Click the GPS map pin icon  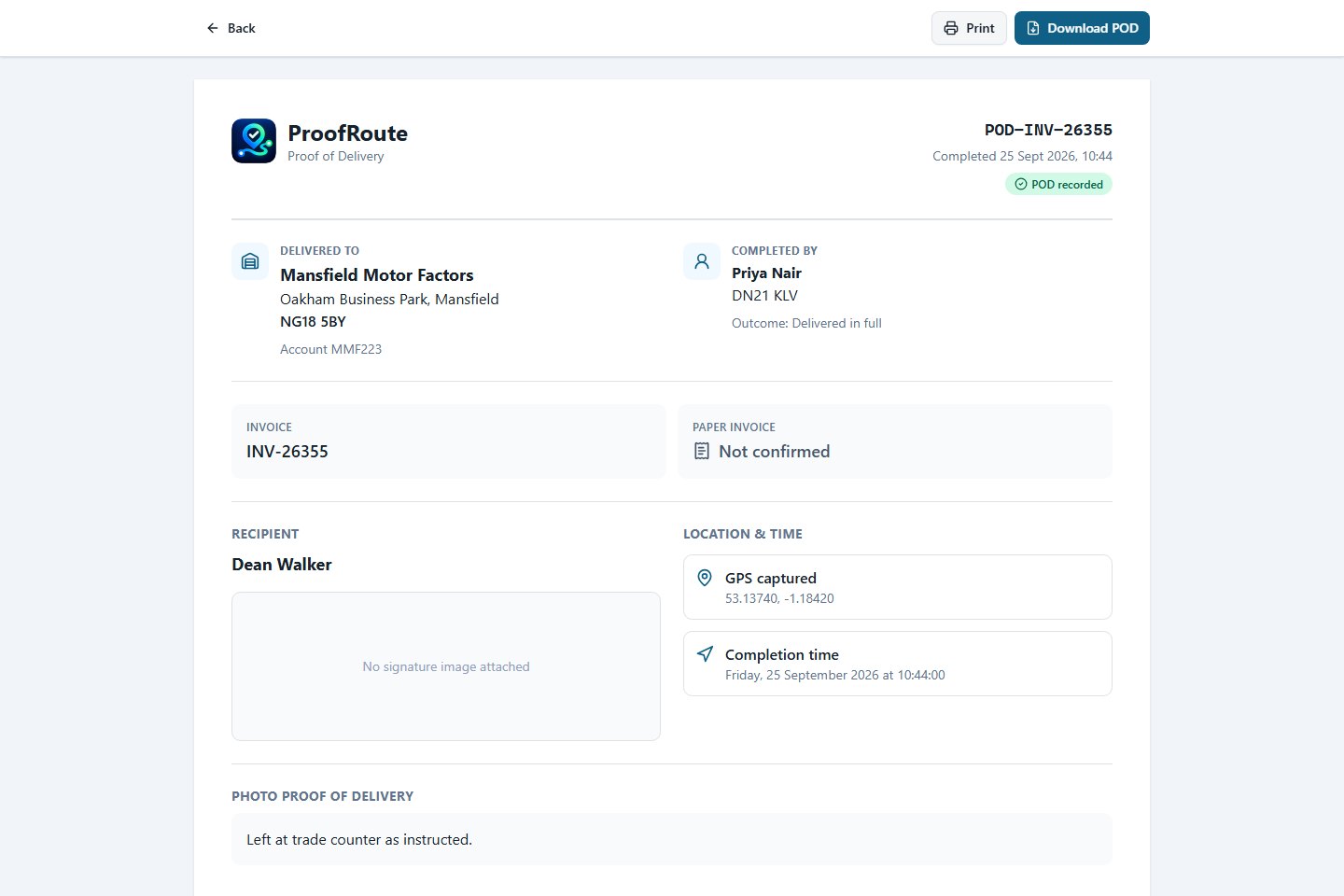tap(705, 578)
